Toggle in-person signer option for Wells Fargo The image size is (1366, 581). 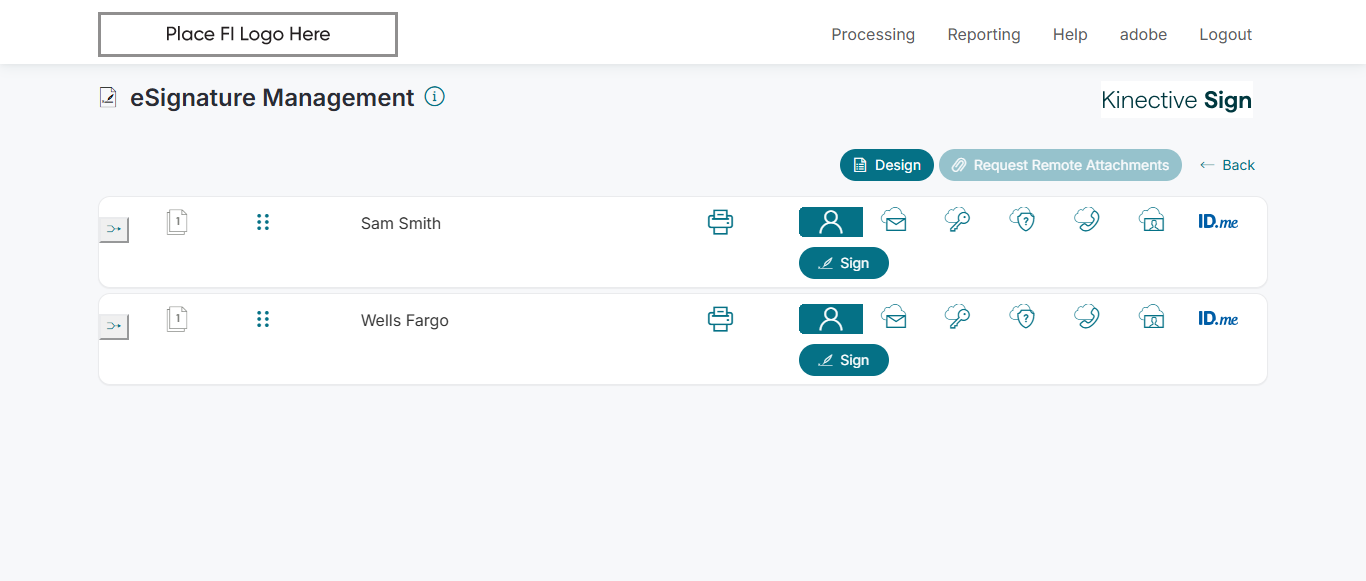coord(830,319)
